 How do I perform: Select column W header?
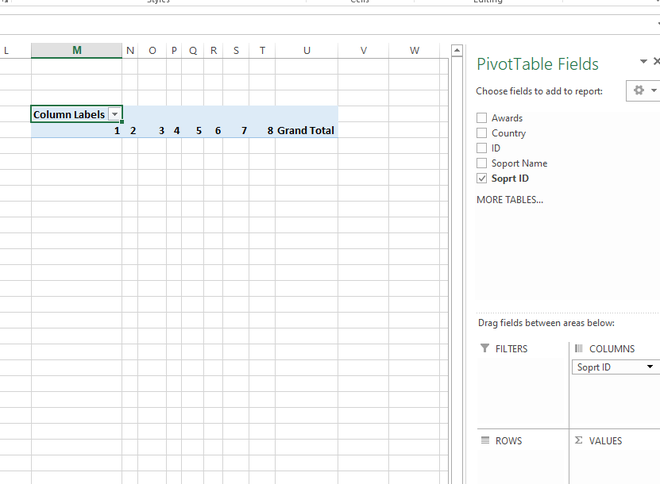tap(415, 51)
